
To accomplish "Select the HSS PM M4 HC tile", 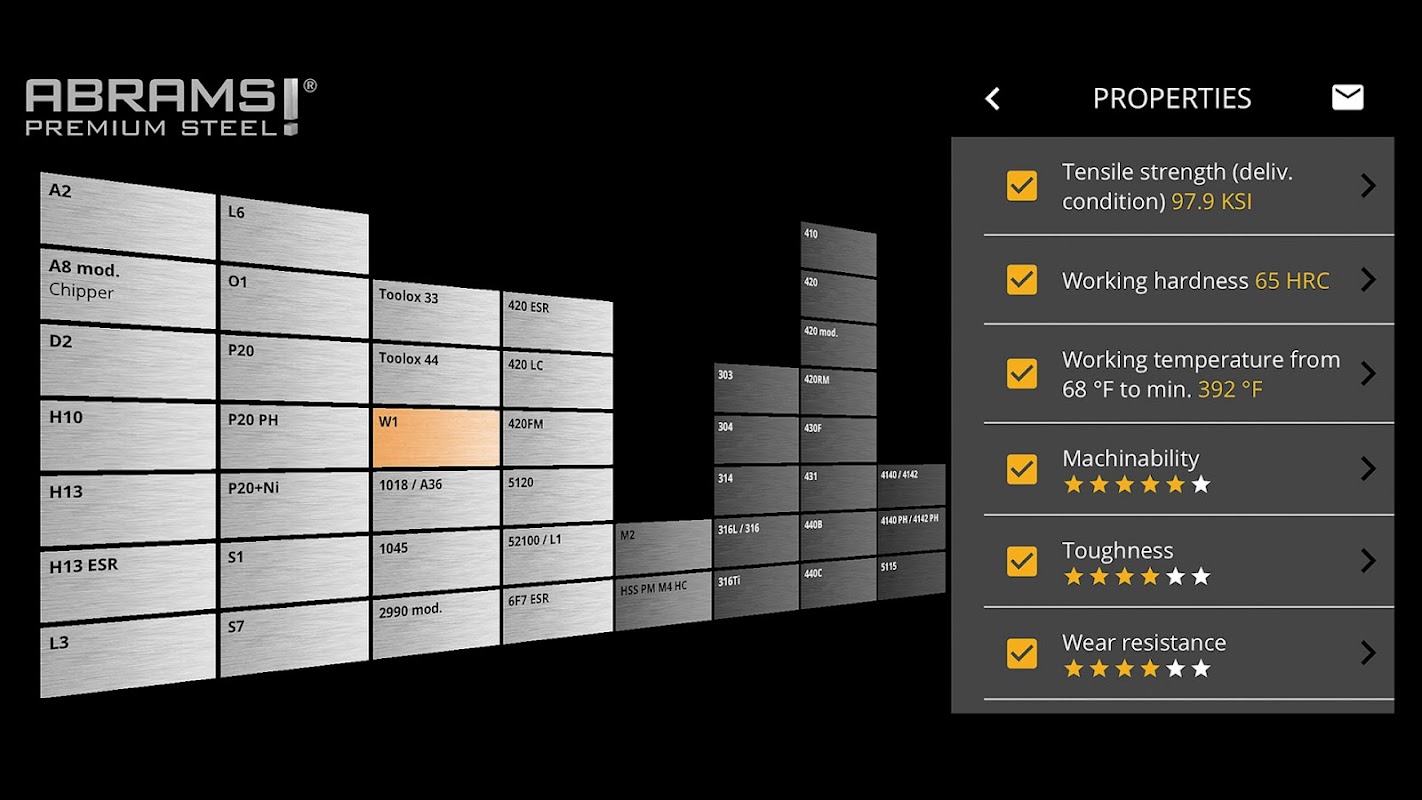I will 662,602.
